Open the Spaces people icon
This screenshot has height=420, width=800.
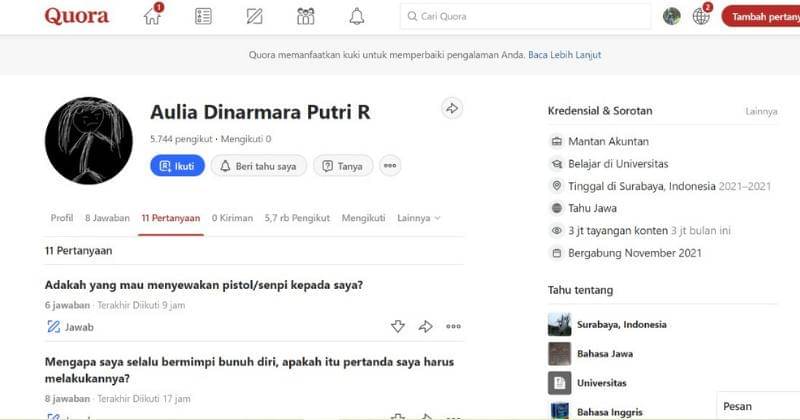pos(305,16)
